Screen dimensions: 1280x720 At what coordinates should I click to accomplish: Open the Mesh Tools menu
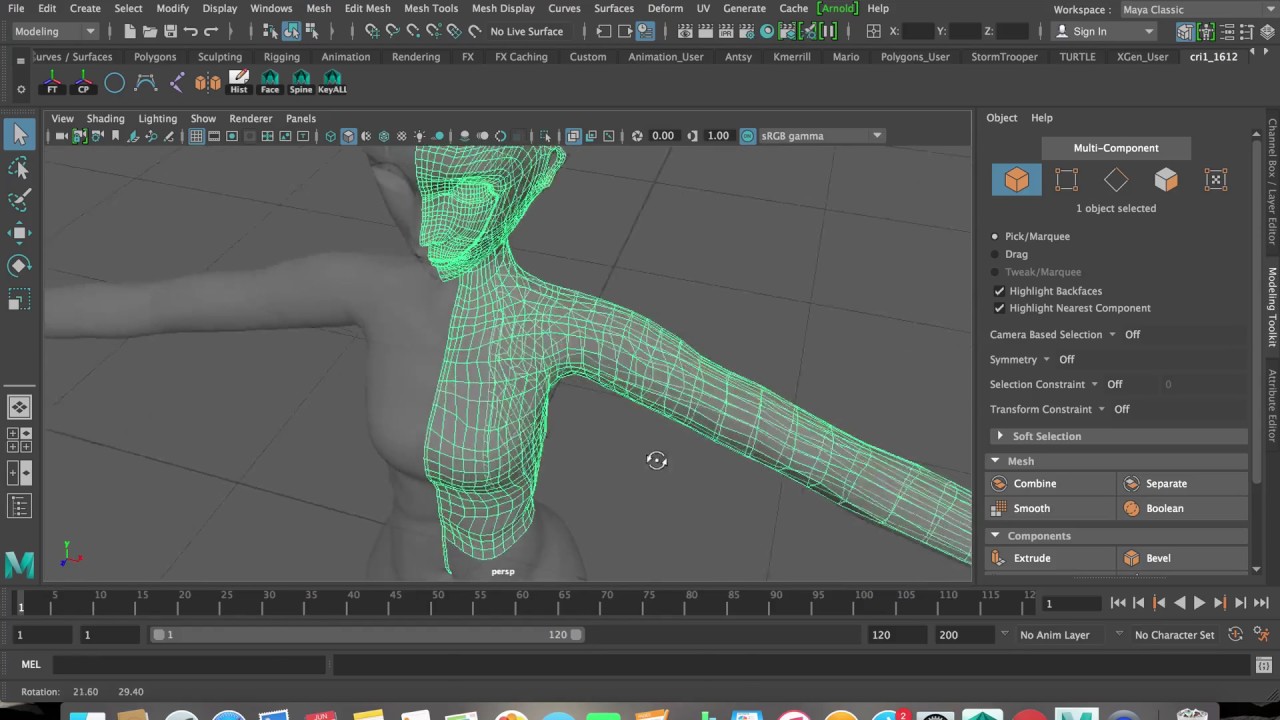pyautogui.click(x=431, y=8)
